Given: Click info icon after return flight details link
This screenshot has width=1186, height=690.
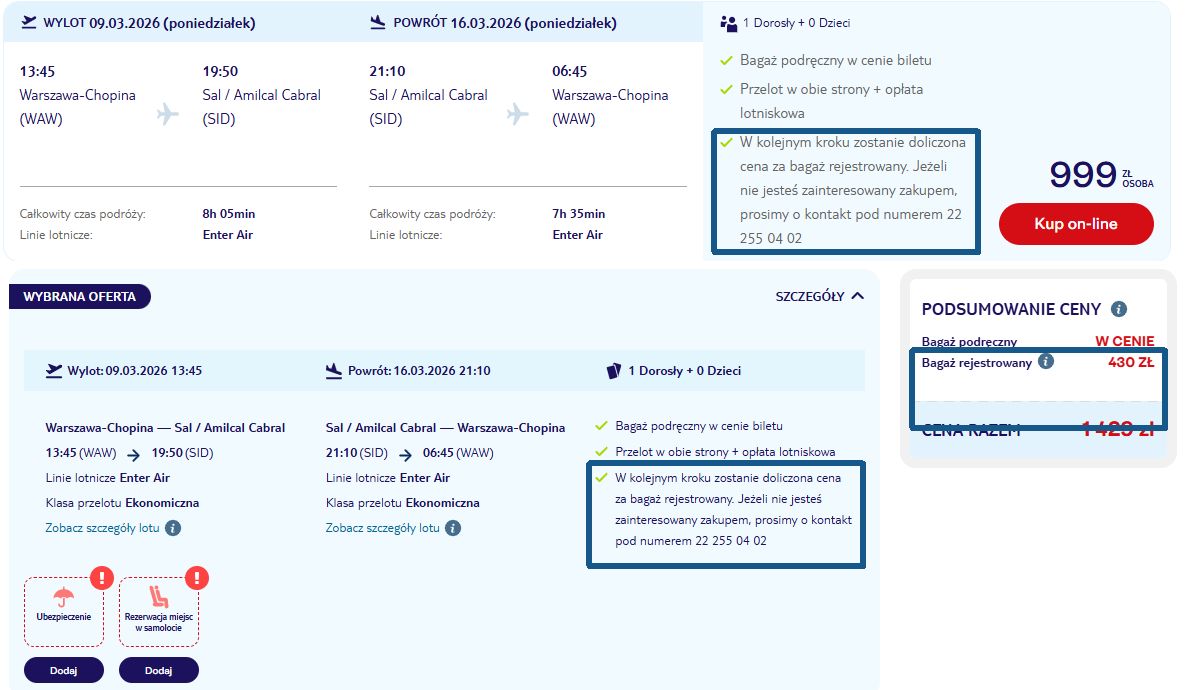Looking at the screenshot, I should tap(453, 528).
